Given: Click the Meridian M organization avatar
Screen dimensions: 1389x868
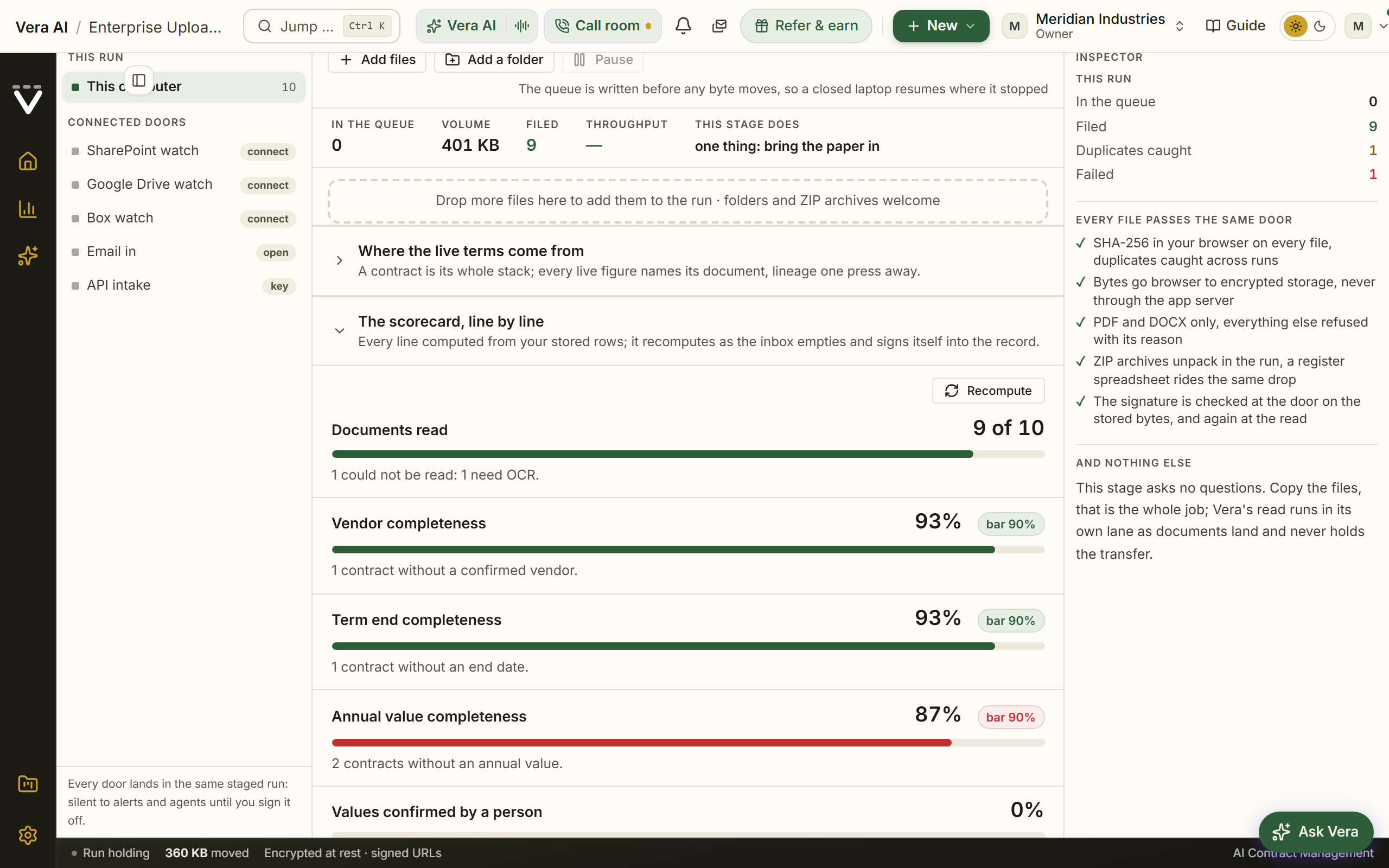Looking at the screenshot, I should (x=1014, y=26).
